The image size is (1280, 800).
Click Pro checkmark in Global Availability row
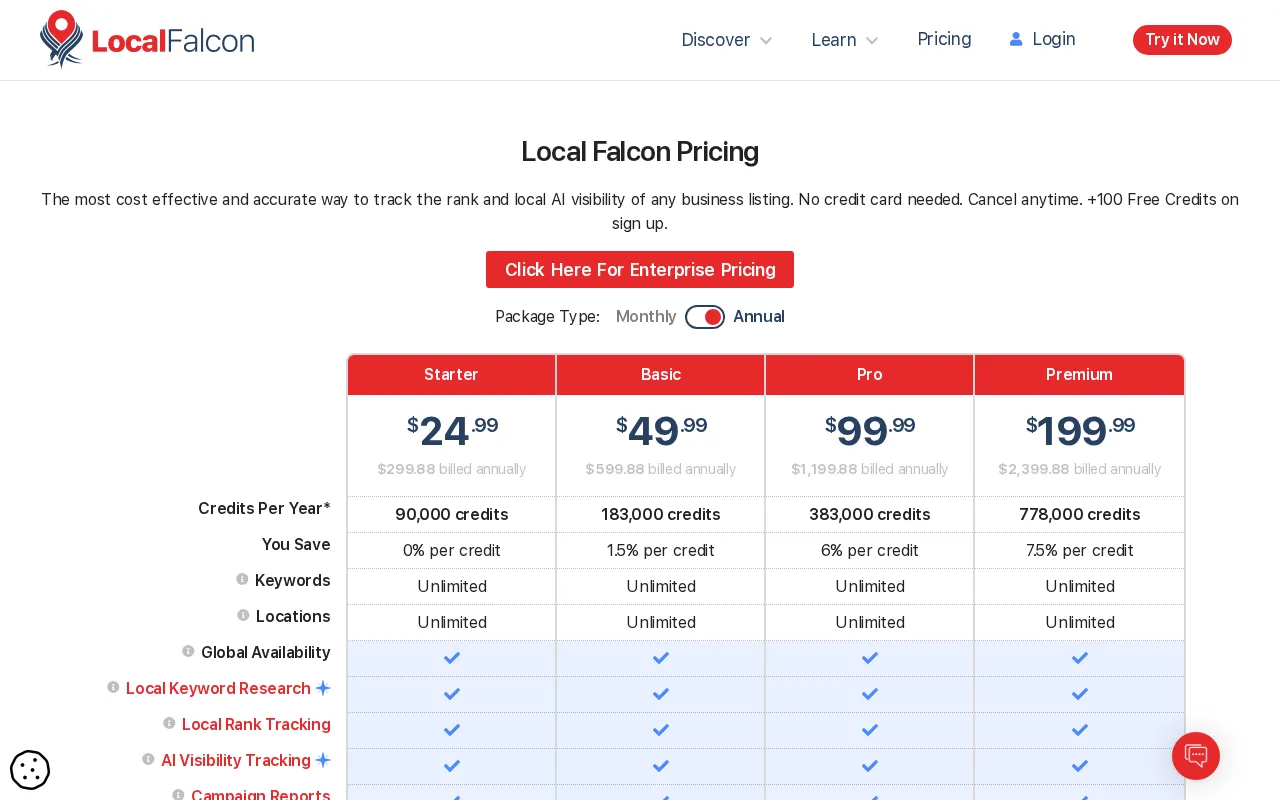[870, 658]
